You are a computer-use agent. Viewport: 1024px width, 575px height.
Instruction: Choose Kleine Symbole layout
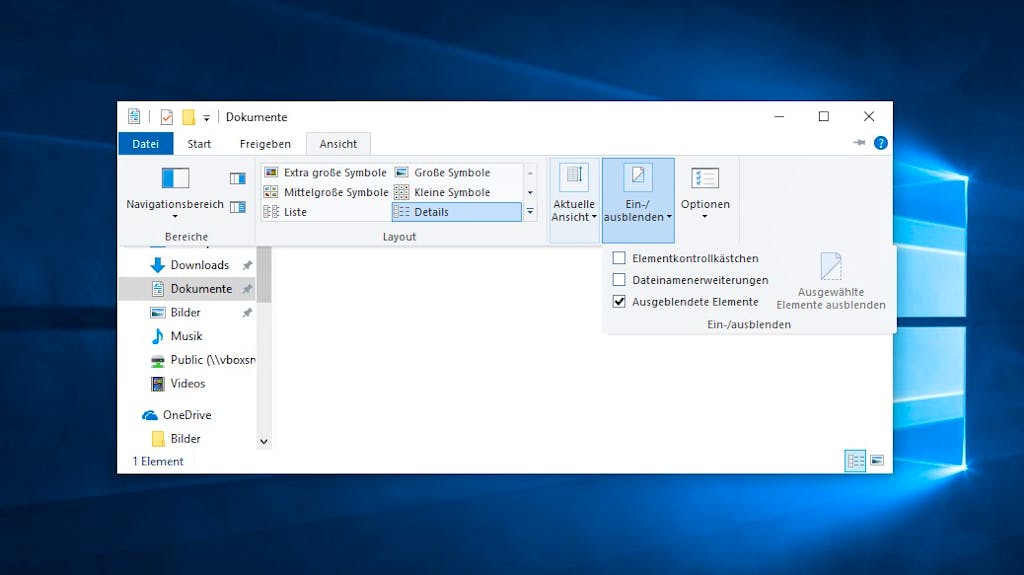pos(456,192)
